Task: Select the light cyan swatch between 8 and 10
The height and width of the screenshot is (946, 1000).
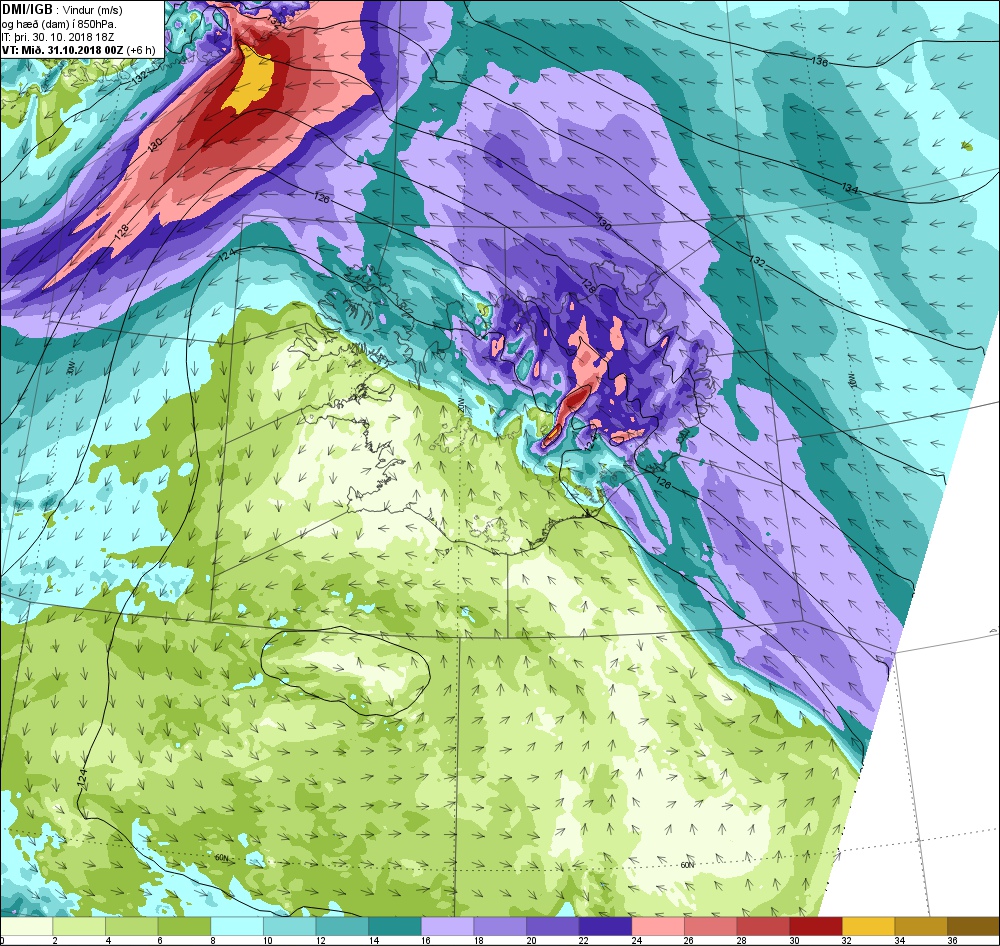Action: tap(237, 926)
